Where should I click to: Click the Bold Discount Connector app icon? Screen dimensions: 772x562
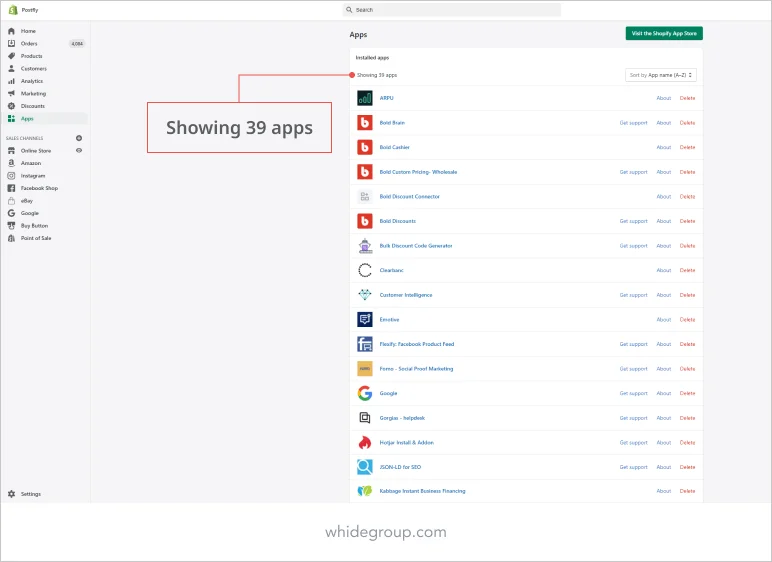pos(364,197)
